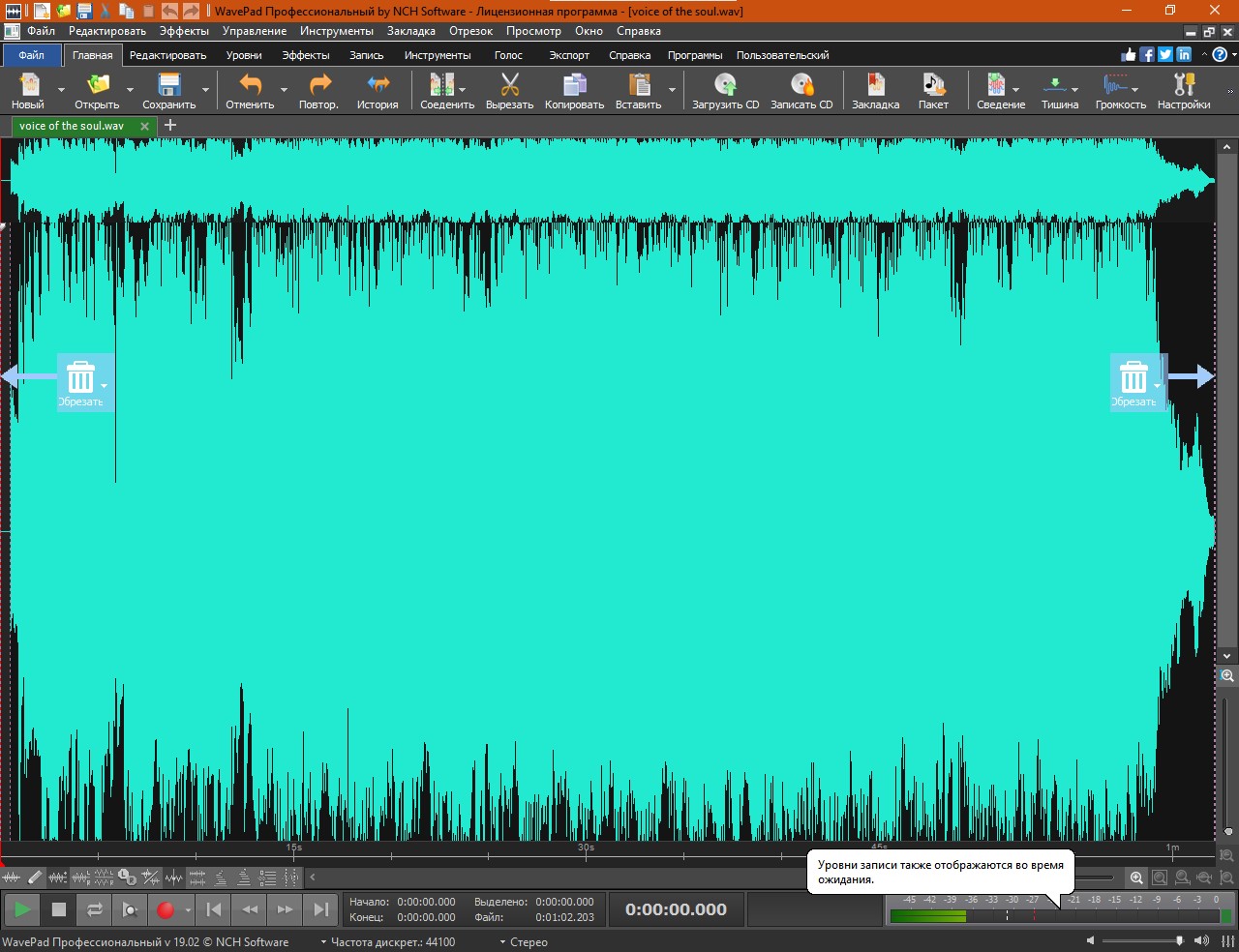Open the mixer sliders icon in status bar
The image size is (1239, 952).
click(1228, 941)
